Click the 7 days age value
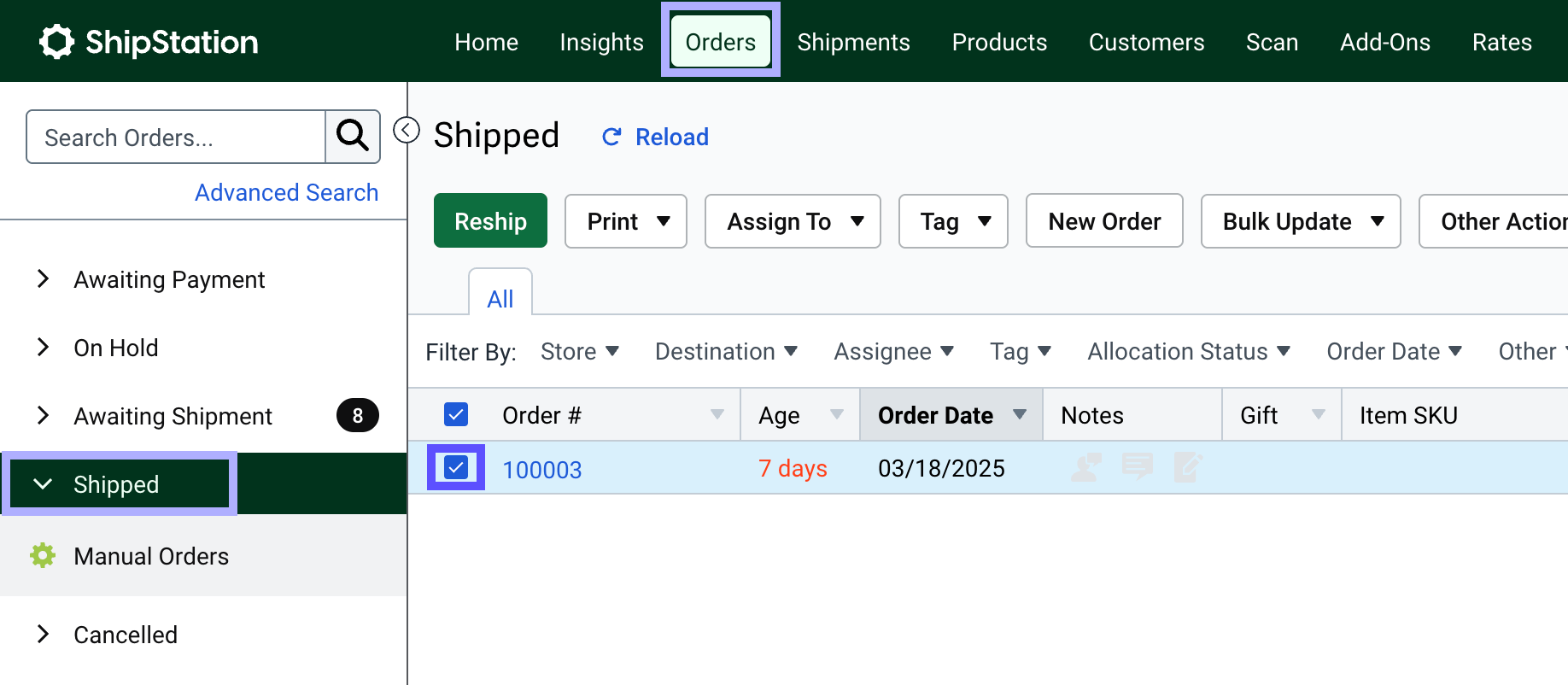This screenshot has width=1568, height=685. click(793, 468)
